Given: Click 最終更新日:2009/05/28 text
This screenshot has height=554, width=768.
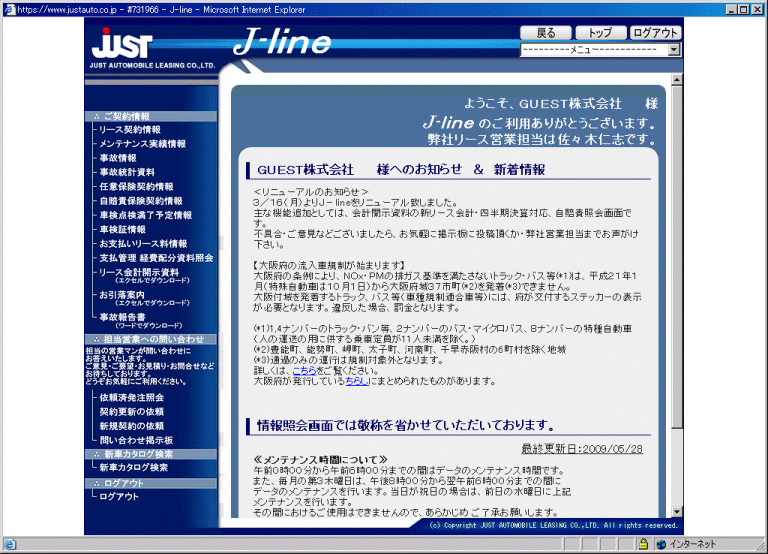Looking at the screenshot, I should [x=582, y=449].
